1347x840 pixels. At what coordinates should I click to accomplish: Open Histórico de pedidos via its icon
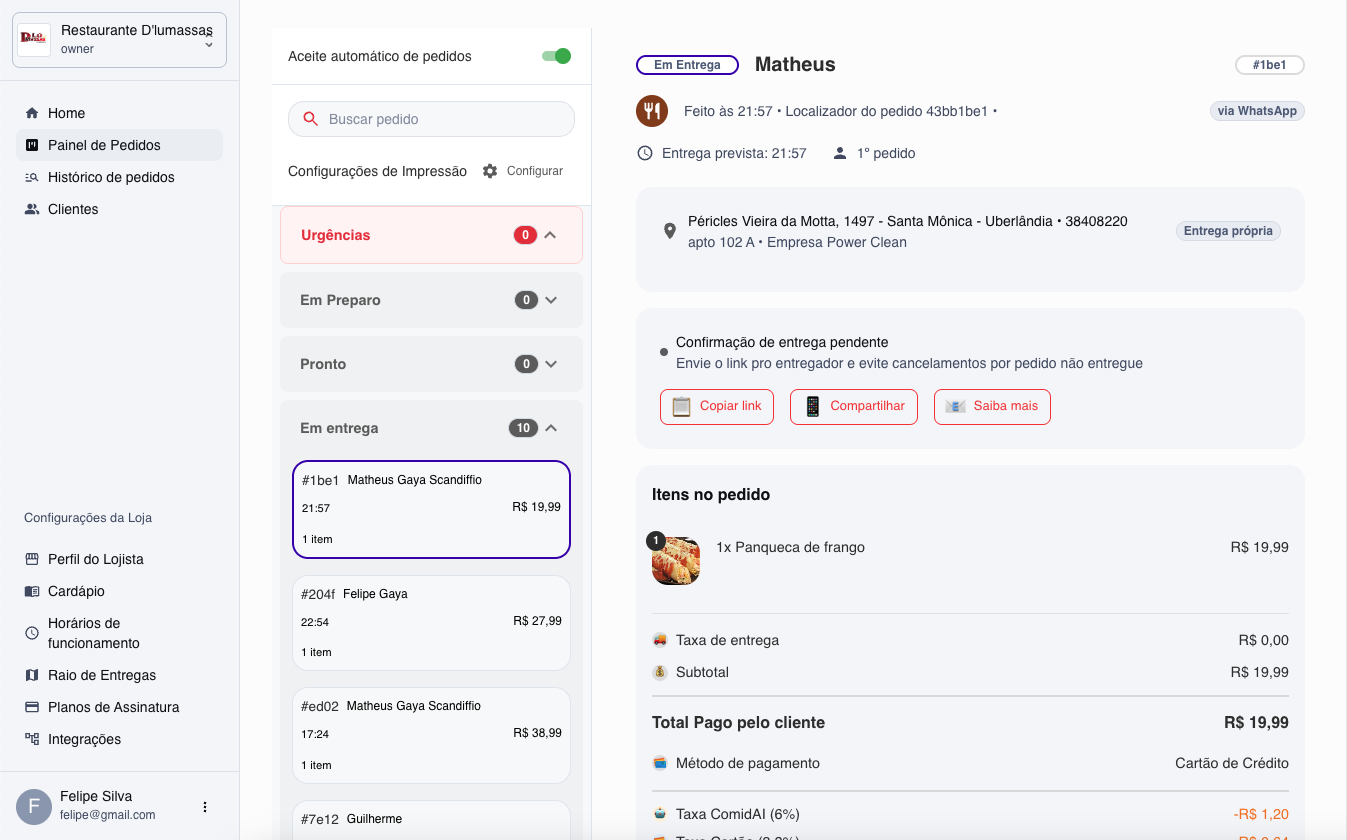[x=32, y=177]
